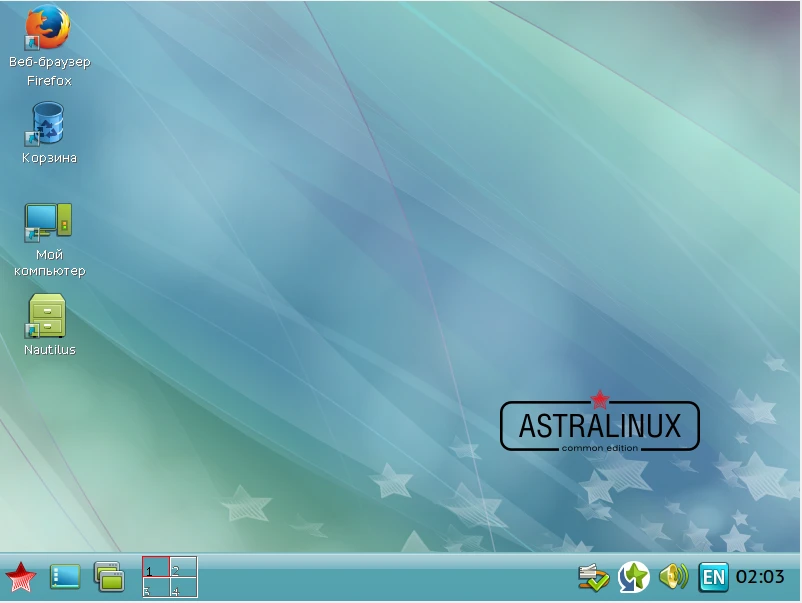
Task: Switch to virtual desktop 4
Action: point(184,587)
